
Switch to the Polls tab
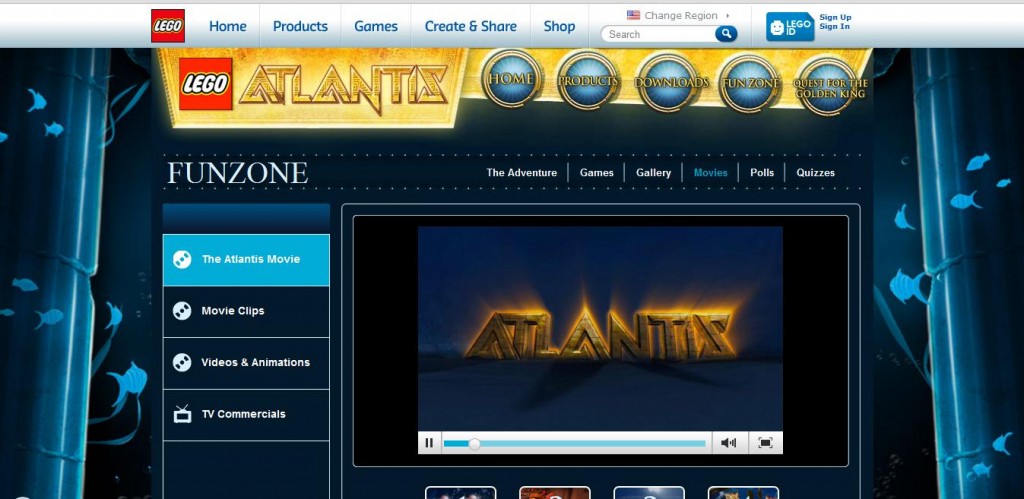click(x=761, y=172)
